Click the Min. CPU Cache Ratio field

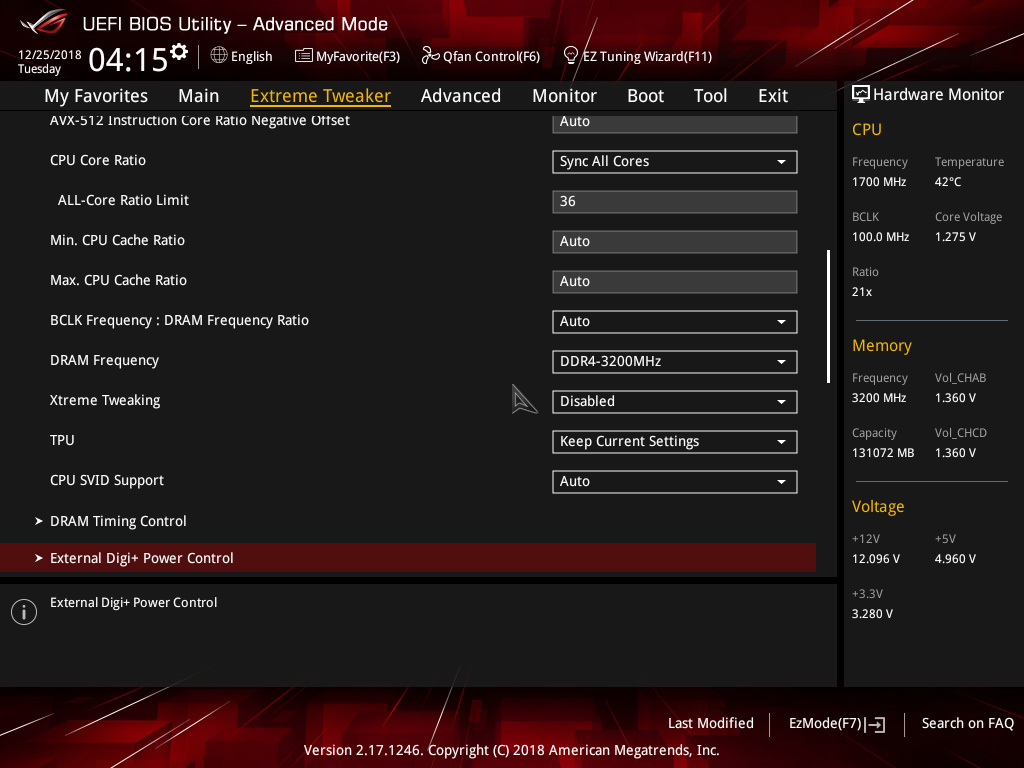coord(674,242)
